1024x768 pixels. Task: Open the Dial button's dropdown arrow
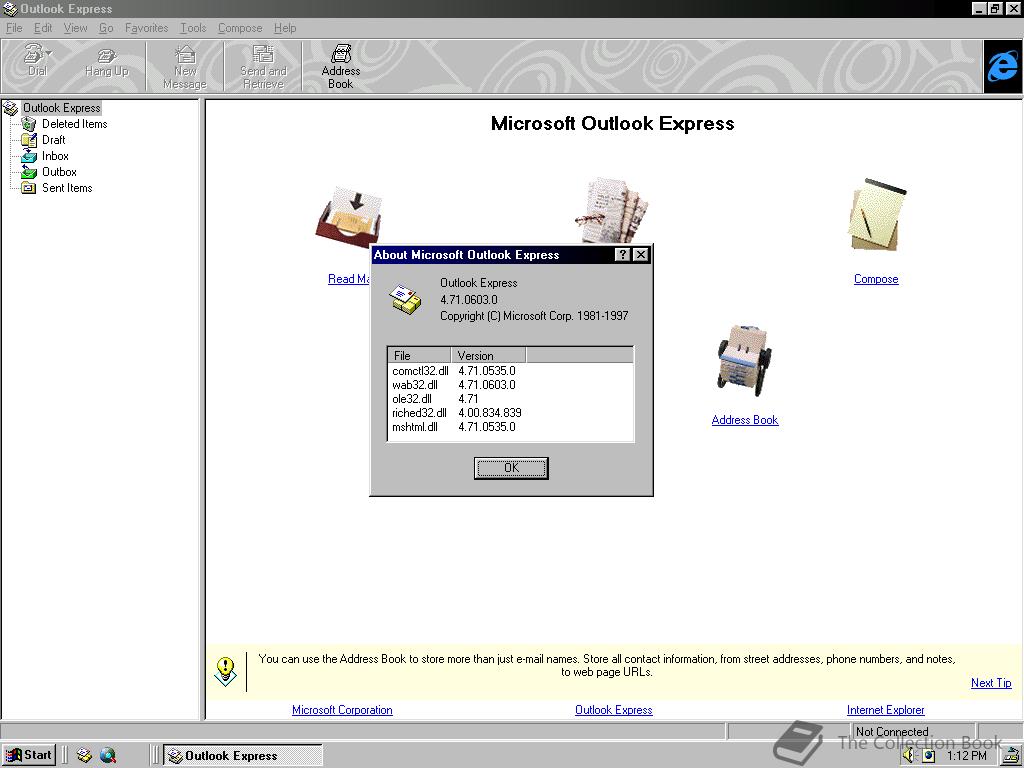click(50, 53)
